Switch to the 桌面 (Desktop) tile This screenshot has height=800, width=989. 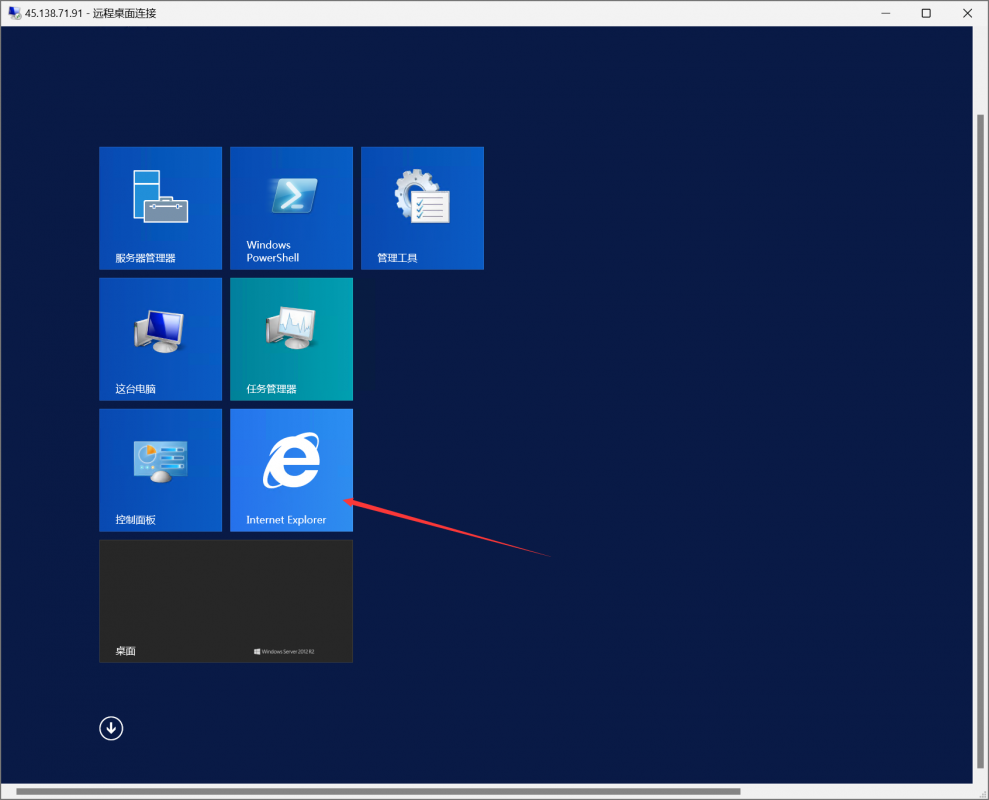click(x=225, y=601)
